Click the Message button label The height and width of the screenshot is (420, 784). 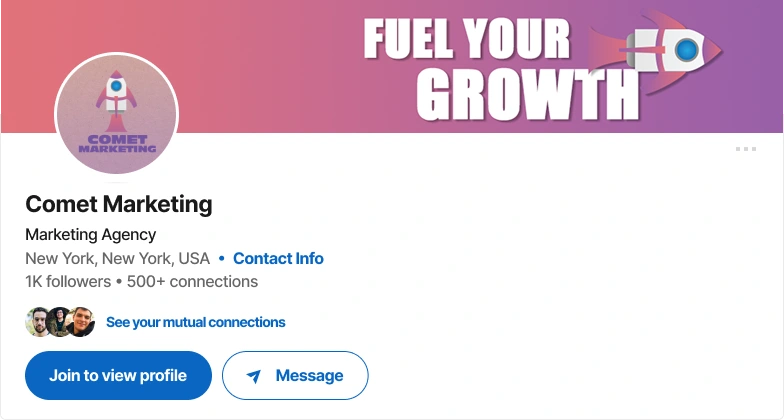(x=310, y=376)
